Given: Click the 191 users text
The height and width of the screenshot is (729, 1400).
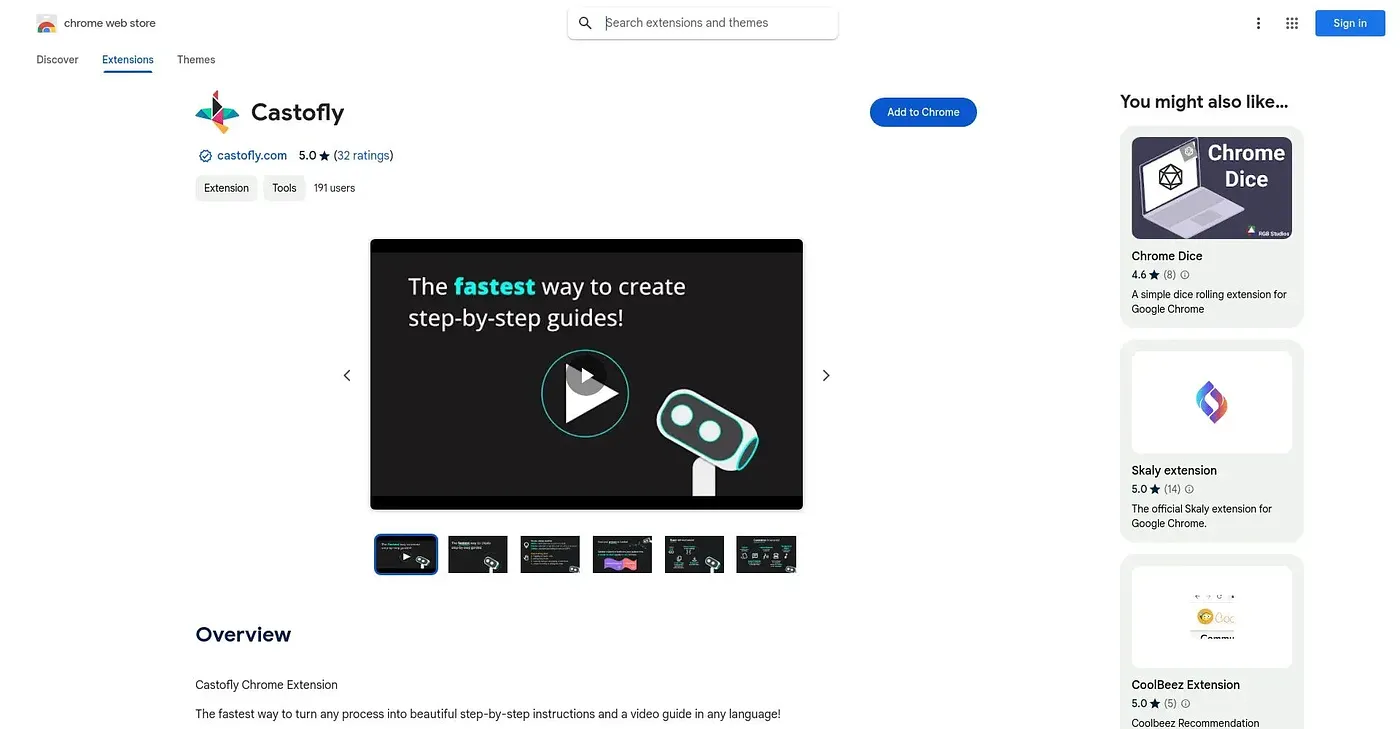Looking at the screenshot, I should coord(334,188).
